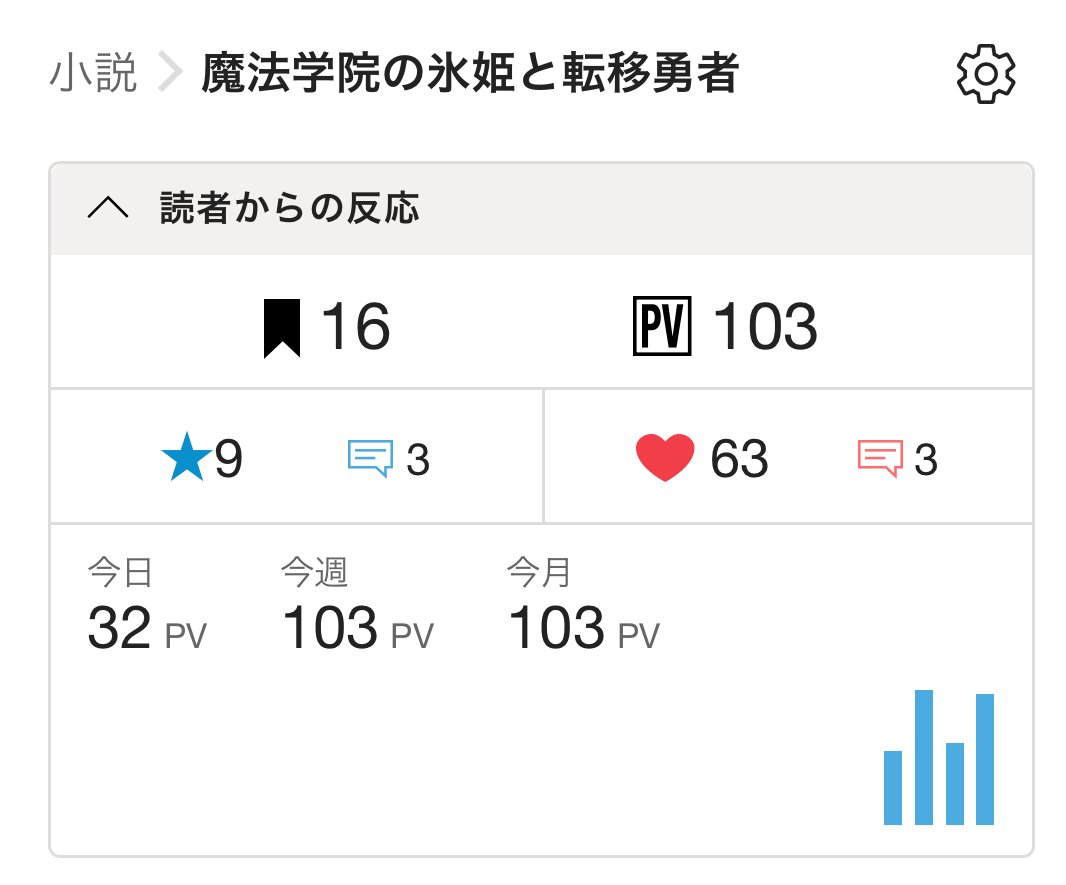Click the boxed PV icon
The width and height of the screenshot is (1066, 885).
662,327
